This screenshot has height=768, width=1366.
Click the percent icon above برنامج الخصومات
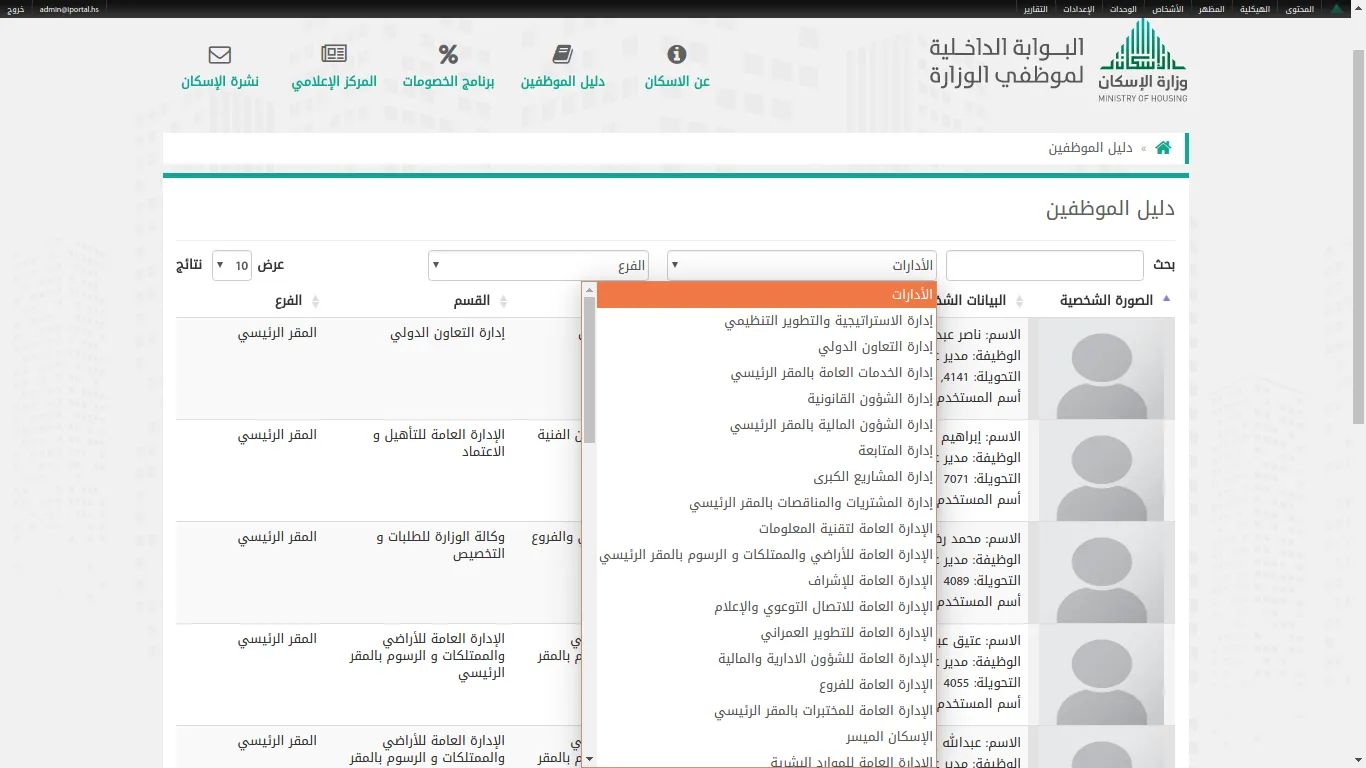(x=448, y=54)
